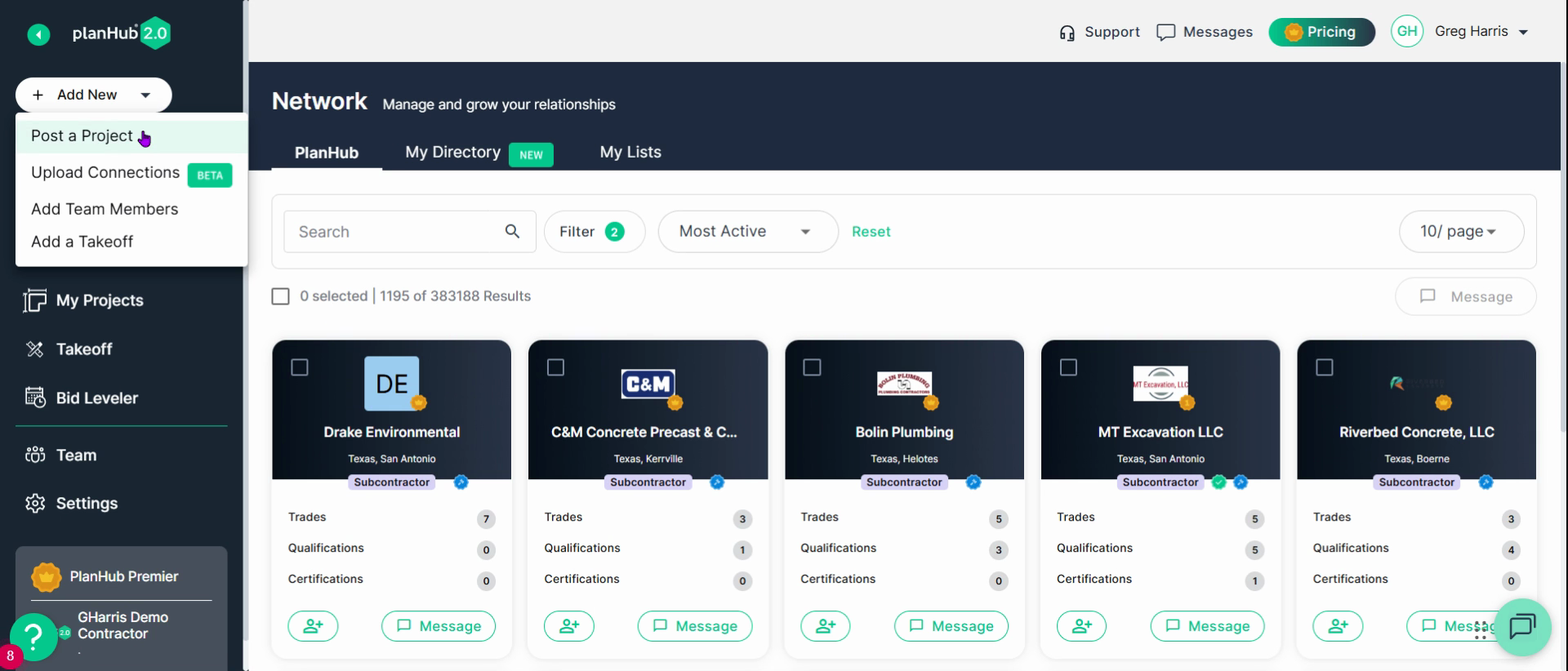Add Drake Environmental to connections
Screen dimensions: 1568x671
tap(313, 626)
